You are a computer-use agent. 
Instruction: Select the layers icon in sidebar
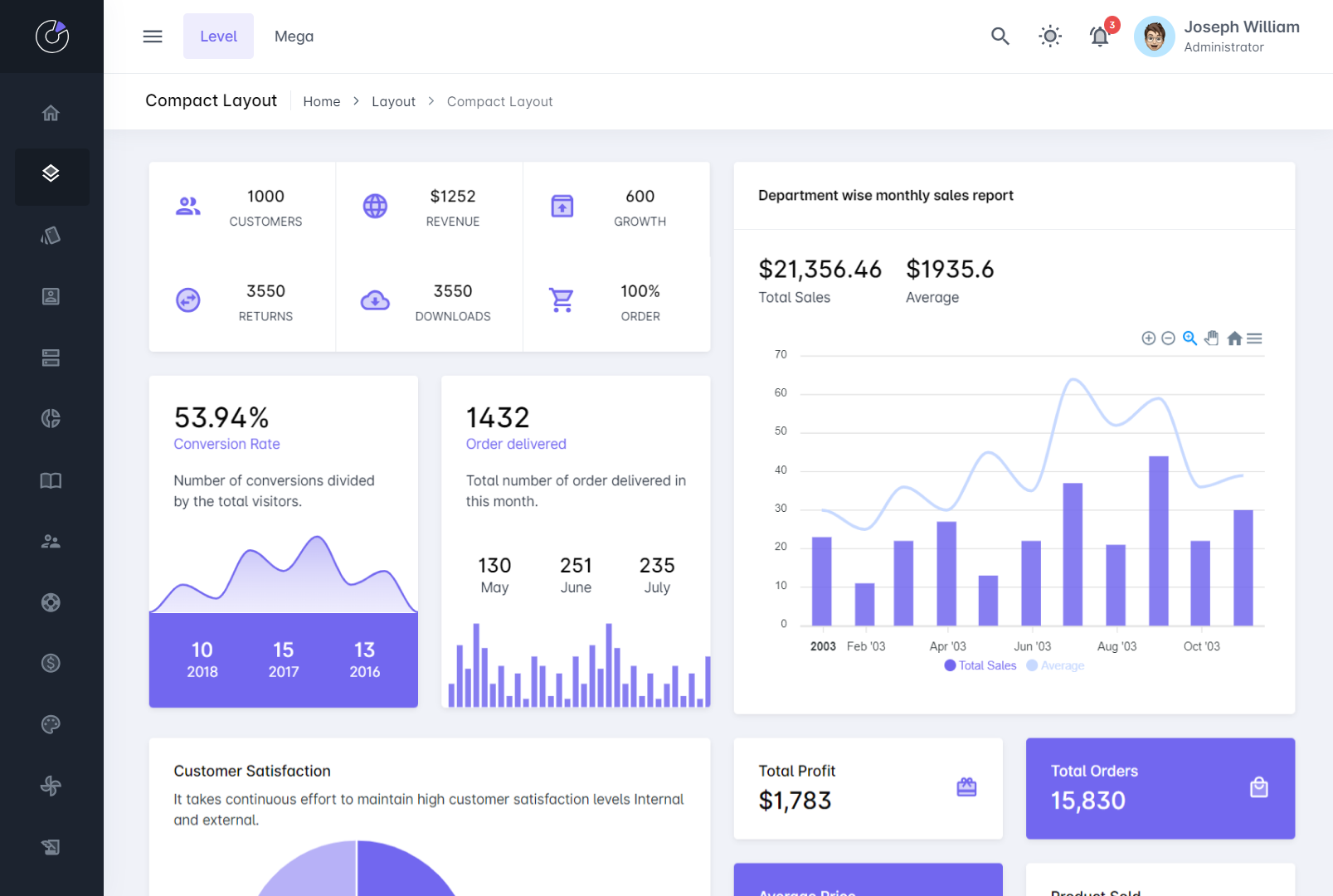51,173
